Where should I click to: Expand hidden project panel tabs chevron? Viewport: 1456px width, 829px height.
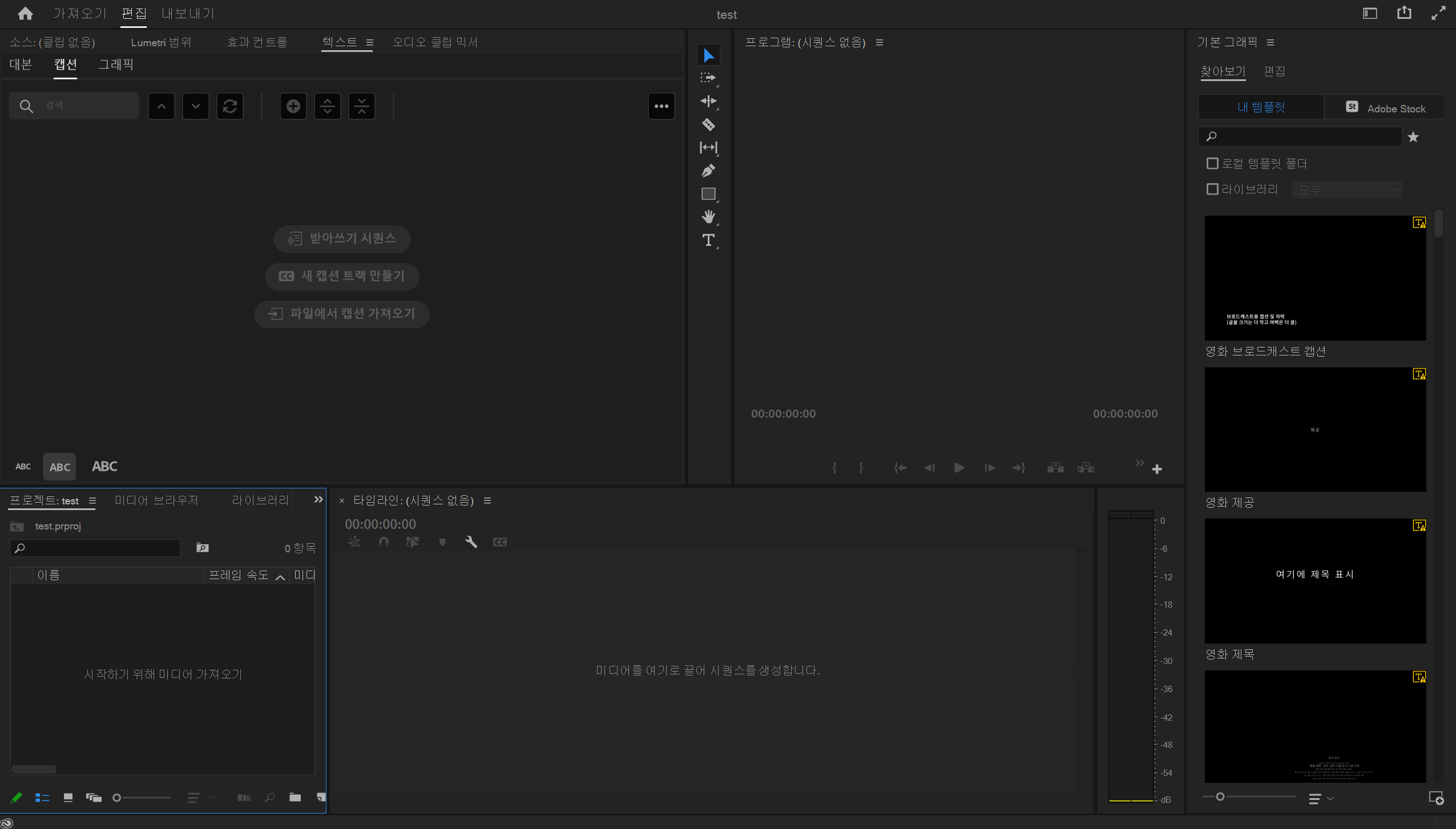coord(318,500)
